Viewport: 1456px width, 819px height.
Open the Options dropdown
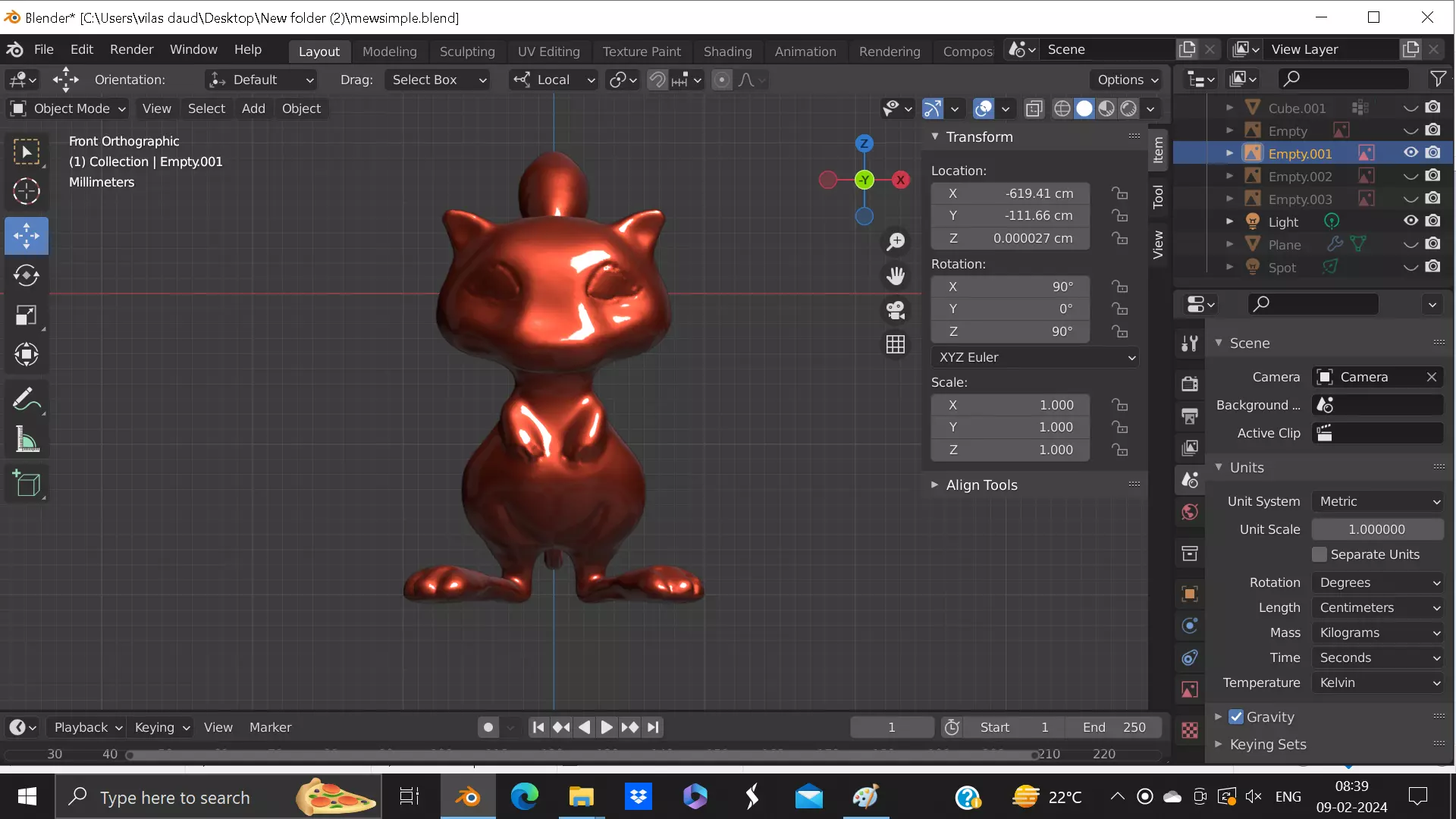1127,80
